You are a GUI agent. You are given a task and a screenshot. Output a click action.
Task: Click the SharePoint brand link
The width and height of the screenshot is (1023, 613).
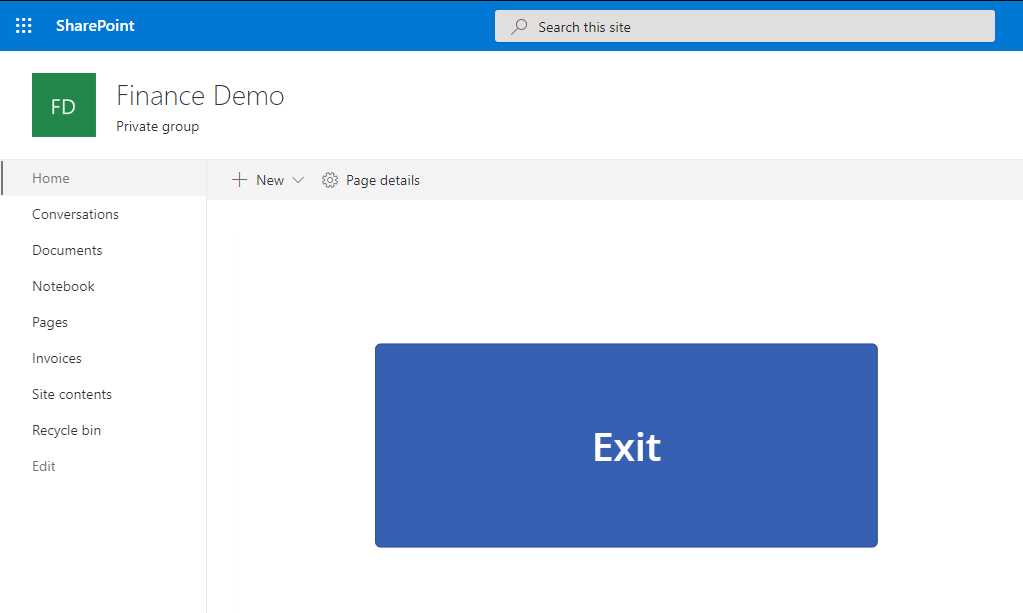(95, 25)
